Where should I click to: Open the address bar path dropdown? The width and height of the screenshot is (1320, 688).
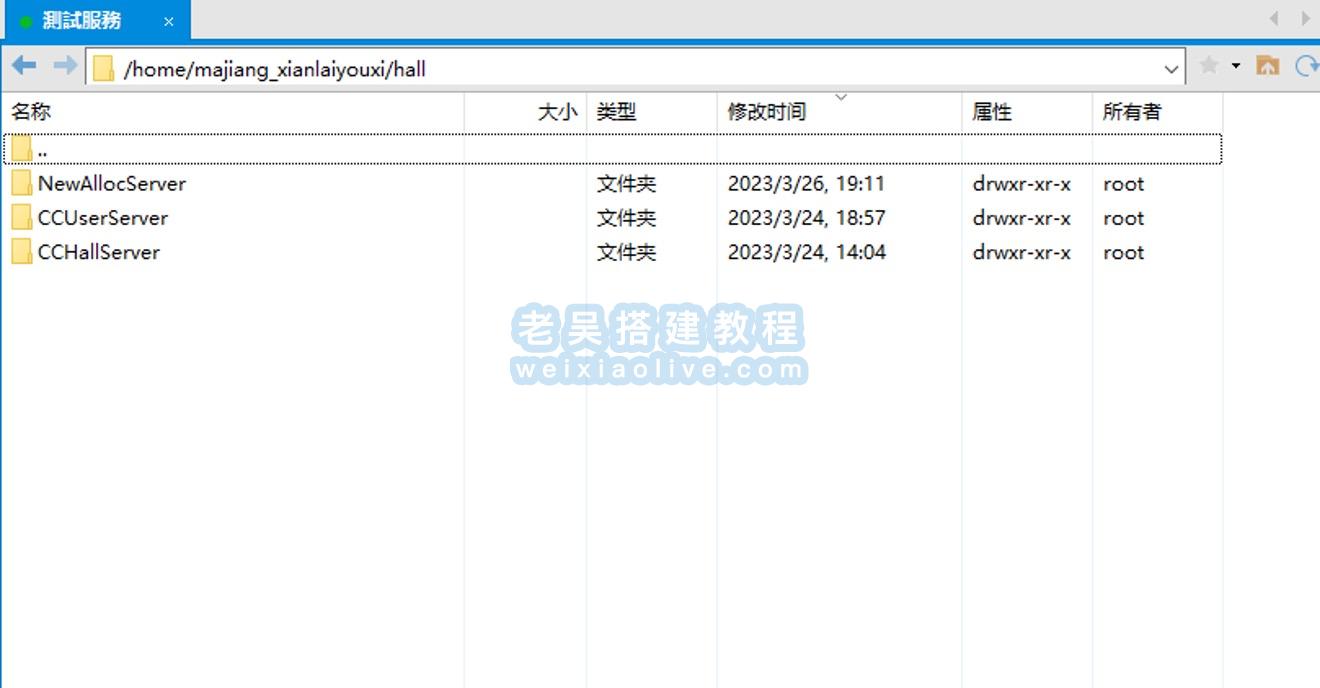tap(1170, 68)
